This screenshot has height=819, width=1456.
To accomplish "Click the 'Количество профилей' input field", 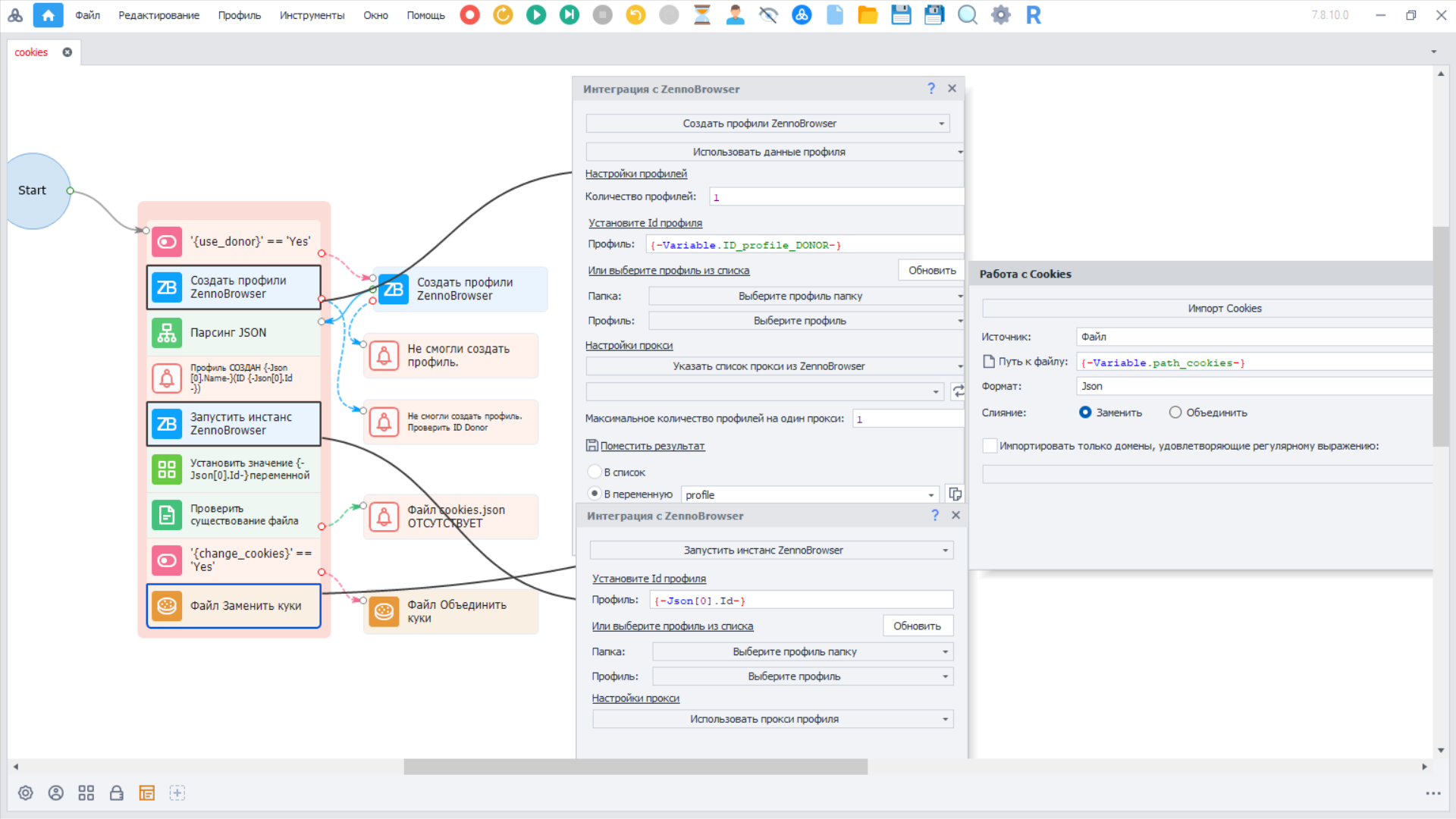I will 836,196.
